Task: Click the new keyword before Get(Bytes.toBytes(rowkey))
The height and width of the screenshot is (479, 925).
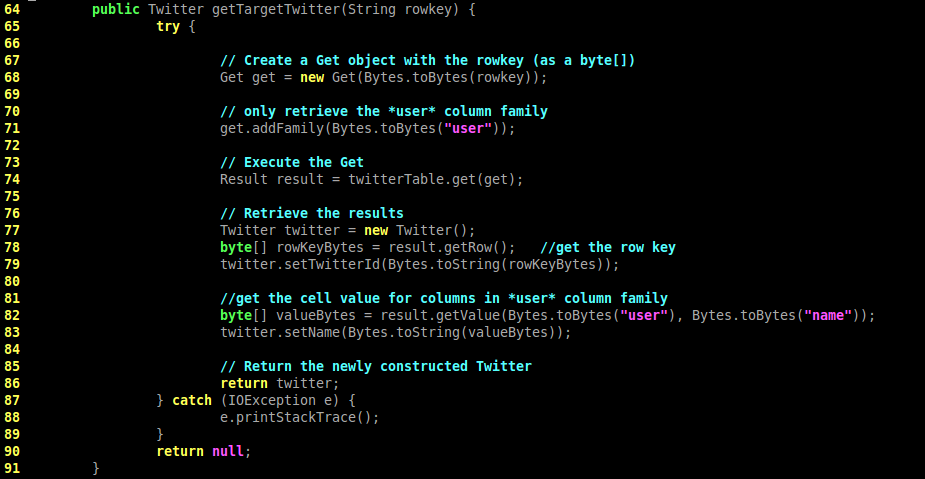Action: click(x=312, y=77)
